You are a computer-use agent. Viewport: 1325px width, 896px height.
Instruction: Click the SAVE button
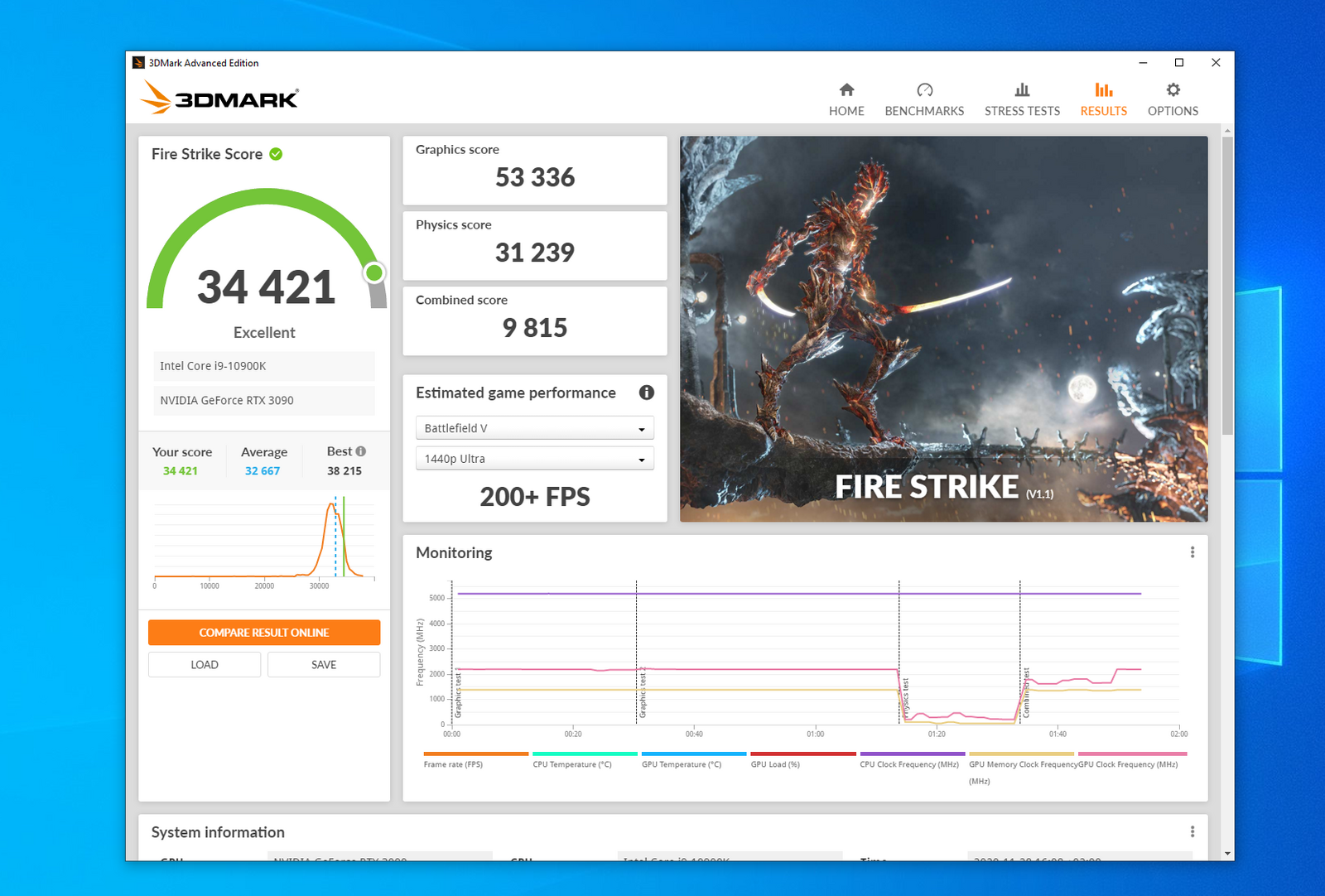tap(324, 665)
